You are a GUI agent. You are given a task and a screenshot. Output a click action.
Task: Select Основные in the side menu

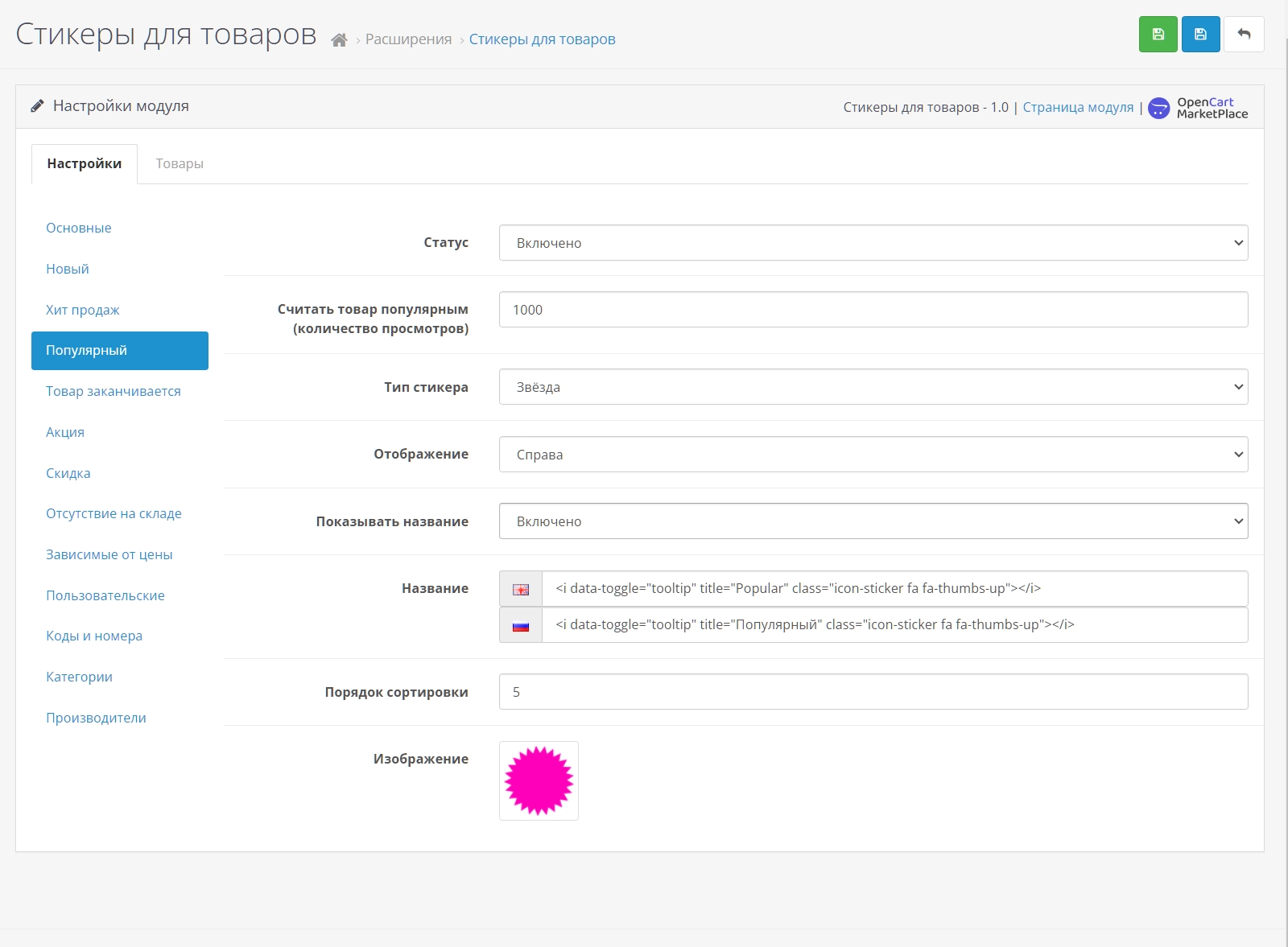[120, 229]
